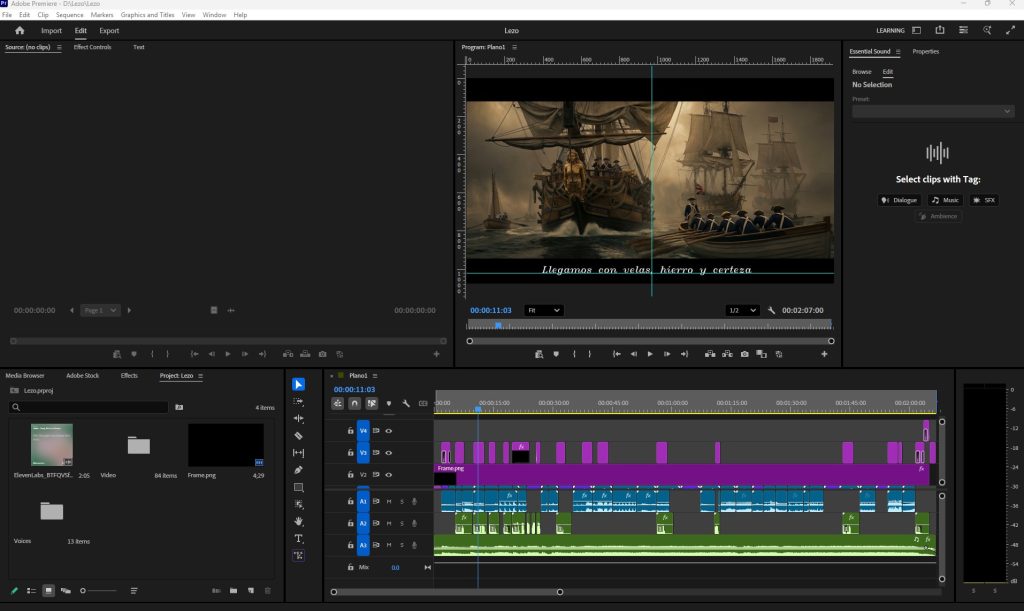Click Export in the header
1024x611 pixels.
pyautogui.click(x=109, y=31)
